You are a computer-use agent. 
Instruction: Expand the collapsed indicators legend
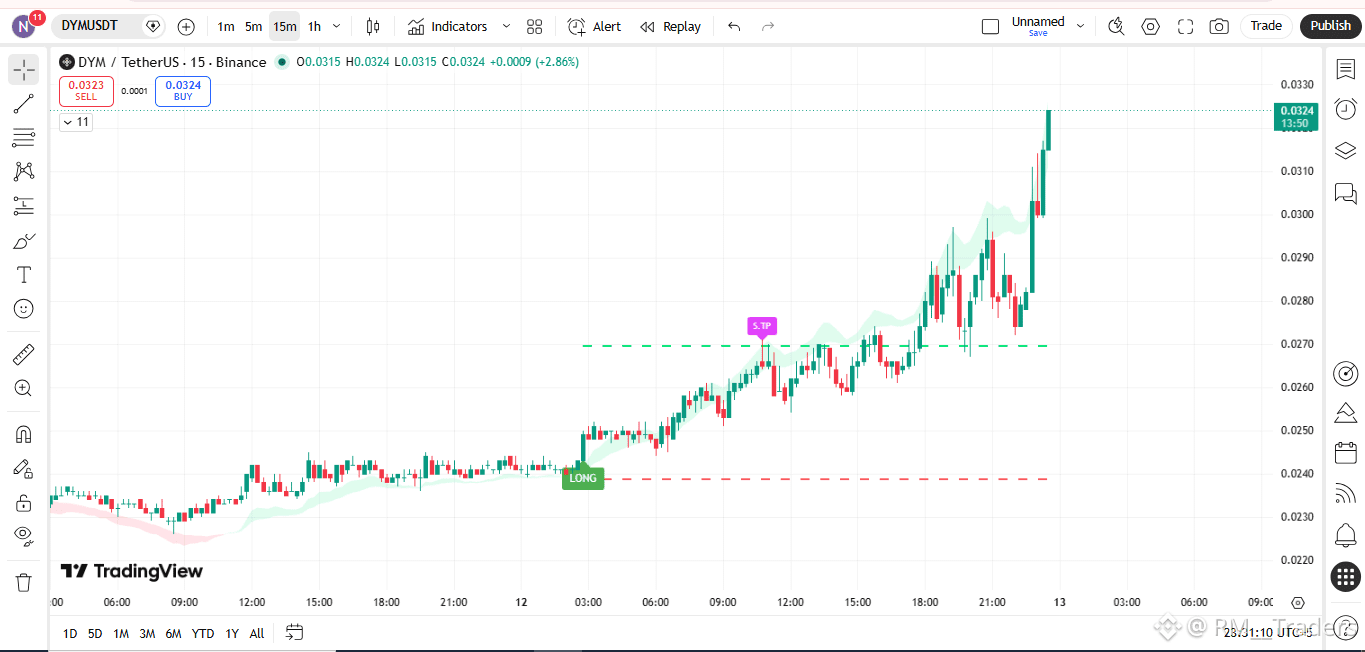75,122
